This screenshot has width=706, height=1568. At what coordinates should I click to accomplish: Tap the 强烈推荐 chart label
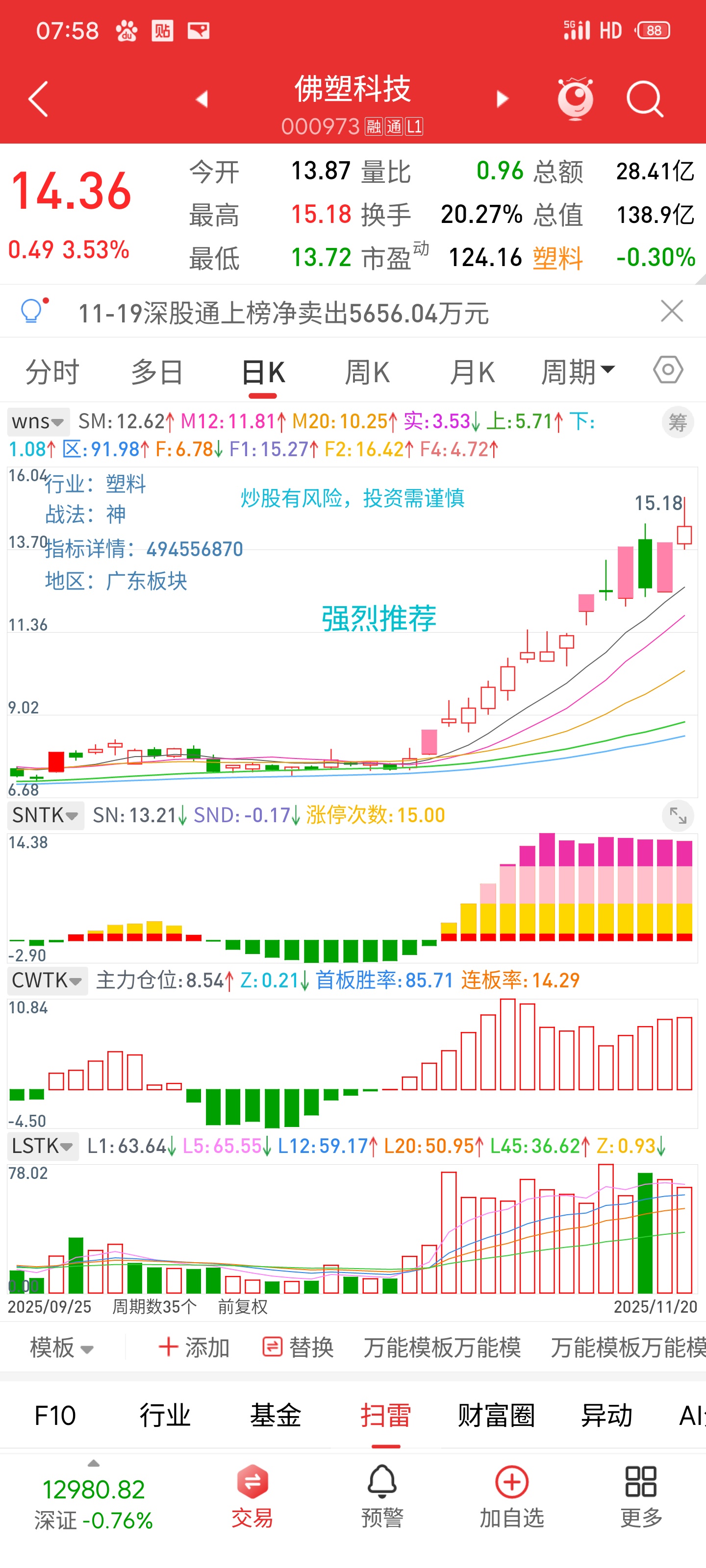pyautogui.click(x=379, y=618)
